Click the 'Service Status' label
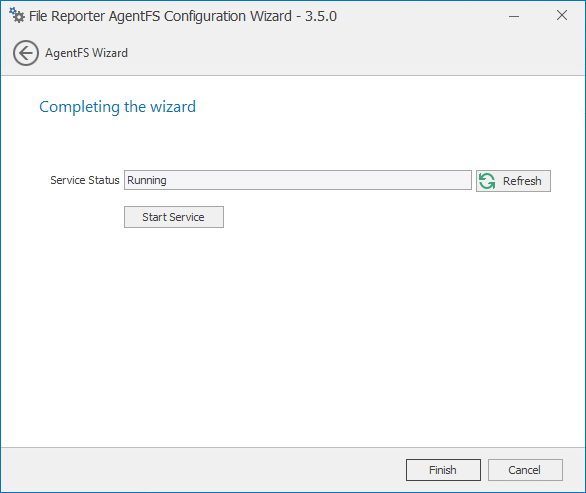Screen dimensions: 586x493 [x=85, y=180]
